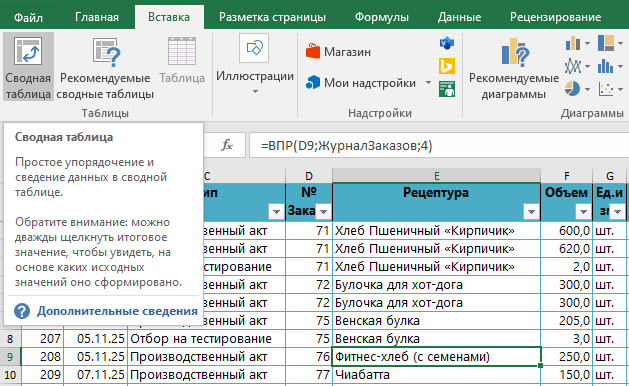The height and width of the screenshot is (386, 629).
Task: Click the People Graph add-in icon
Action: [446, 89]
